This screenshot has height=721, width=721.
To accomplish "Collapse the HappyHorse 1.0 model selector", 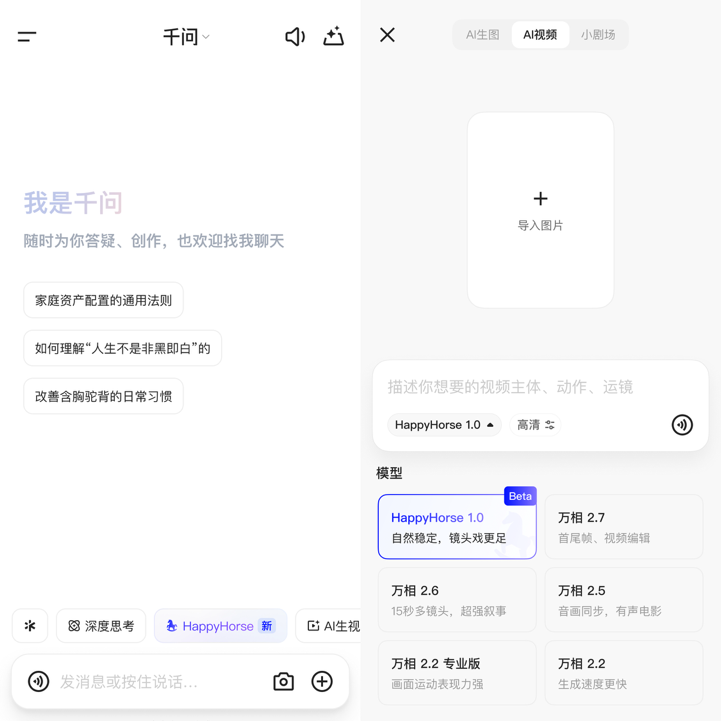I will [444, 425].
